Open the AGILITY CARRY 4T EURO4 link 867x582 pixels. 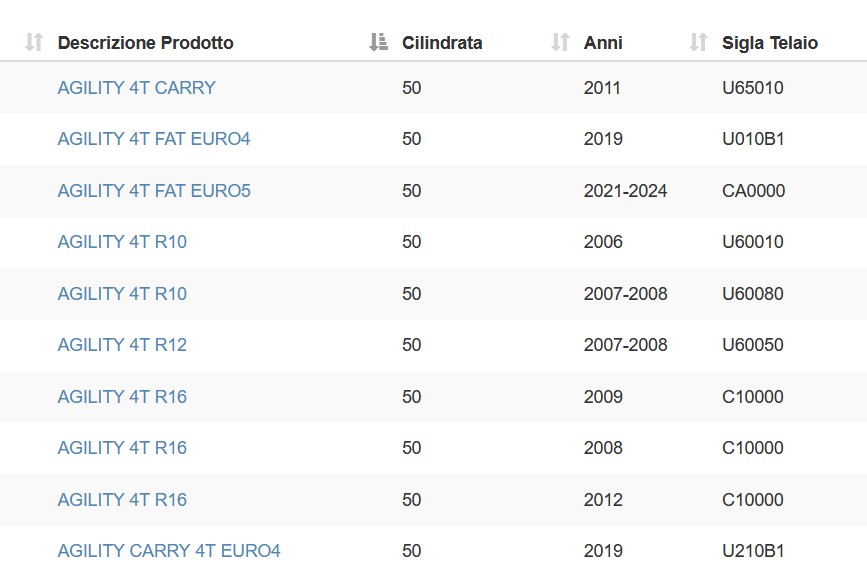[169, 550]
